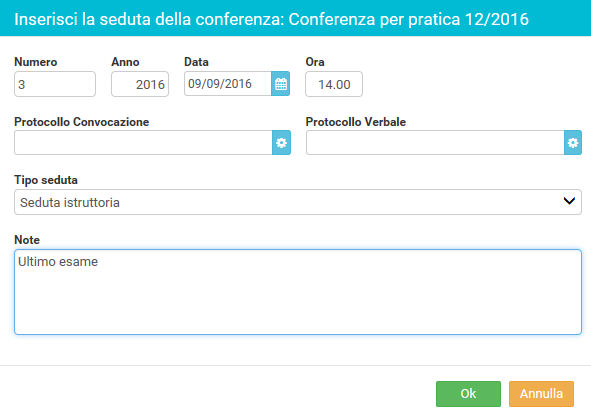Click the Note label
Viewport: 591px width, 416px height.
point(27,240)
